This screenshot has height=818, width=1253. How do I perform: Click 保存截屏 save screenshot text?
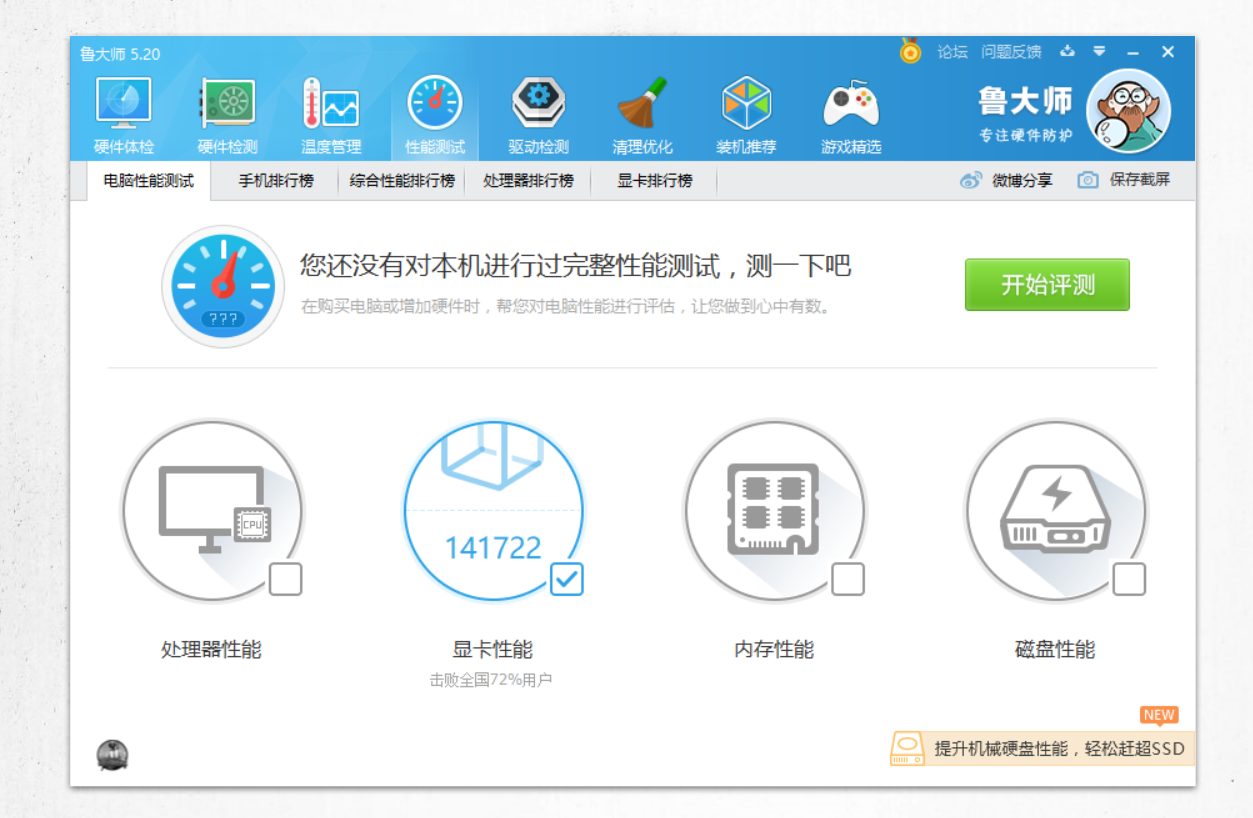pos(1139,181)
